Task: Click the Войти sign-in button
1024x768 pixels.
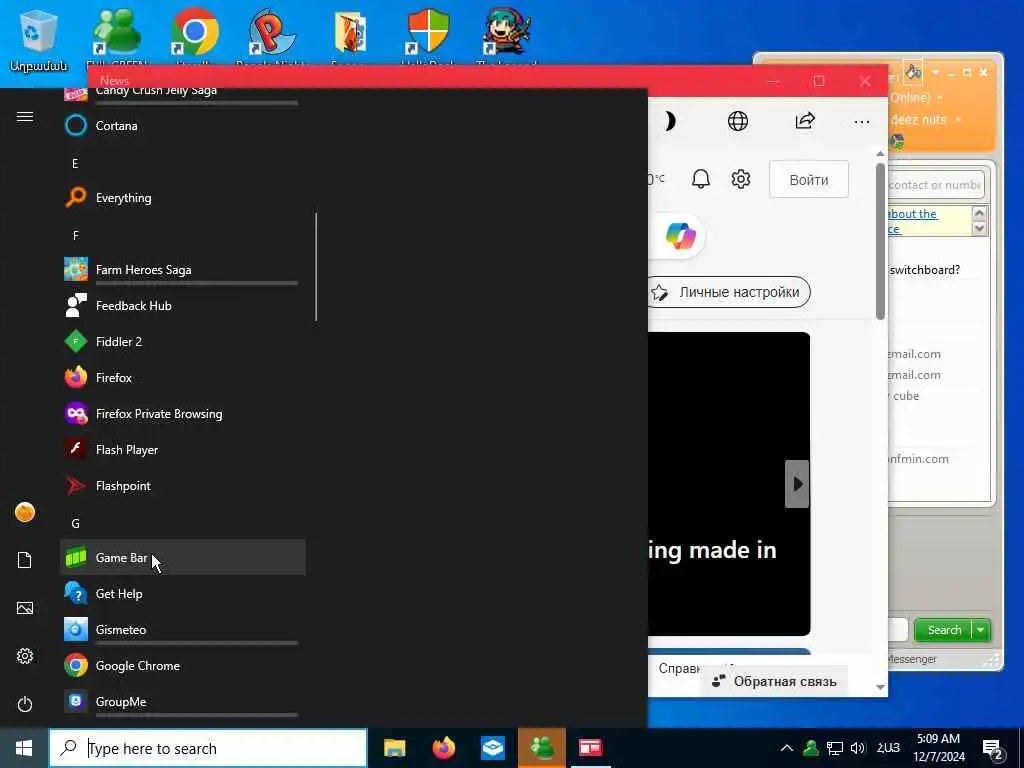Action: point(809,180)
